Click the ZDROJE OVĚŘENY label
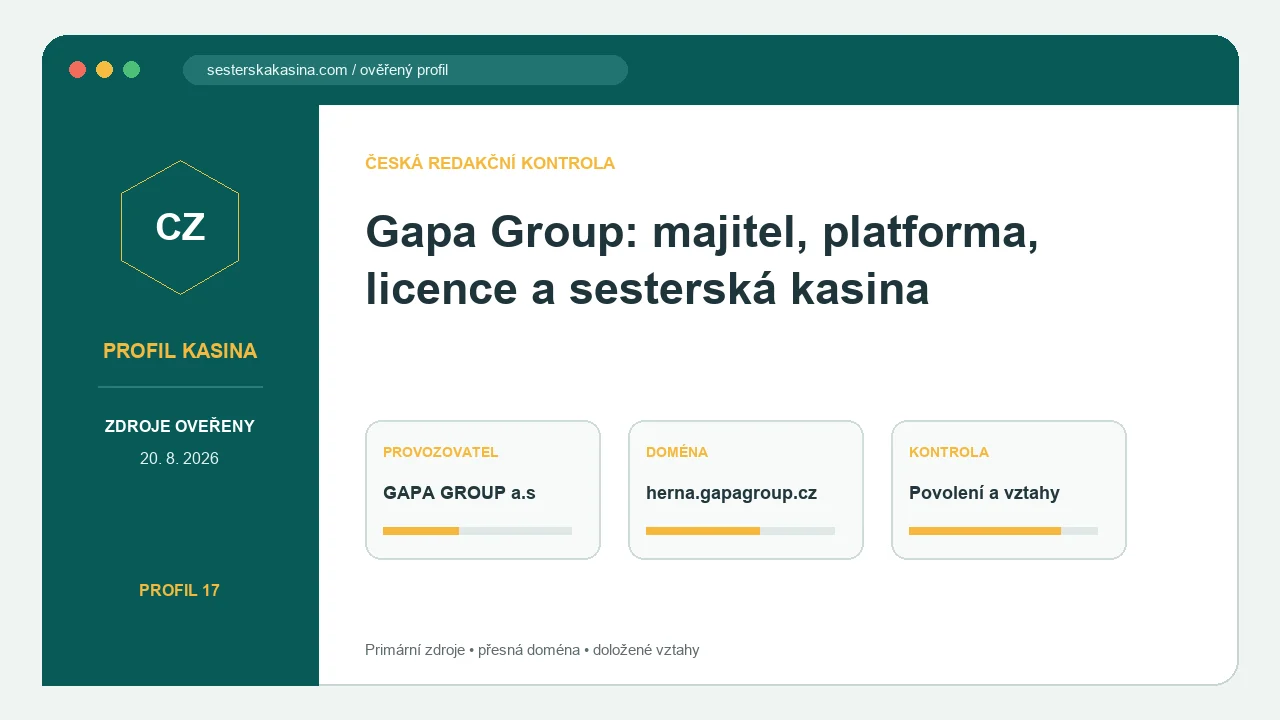Image resolution: width=1280 pixels, height=720 pixels. 180,427
